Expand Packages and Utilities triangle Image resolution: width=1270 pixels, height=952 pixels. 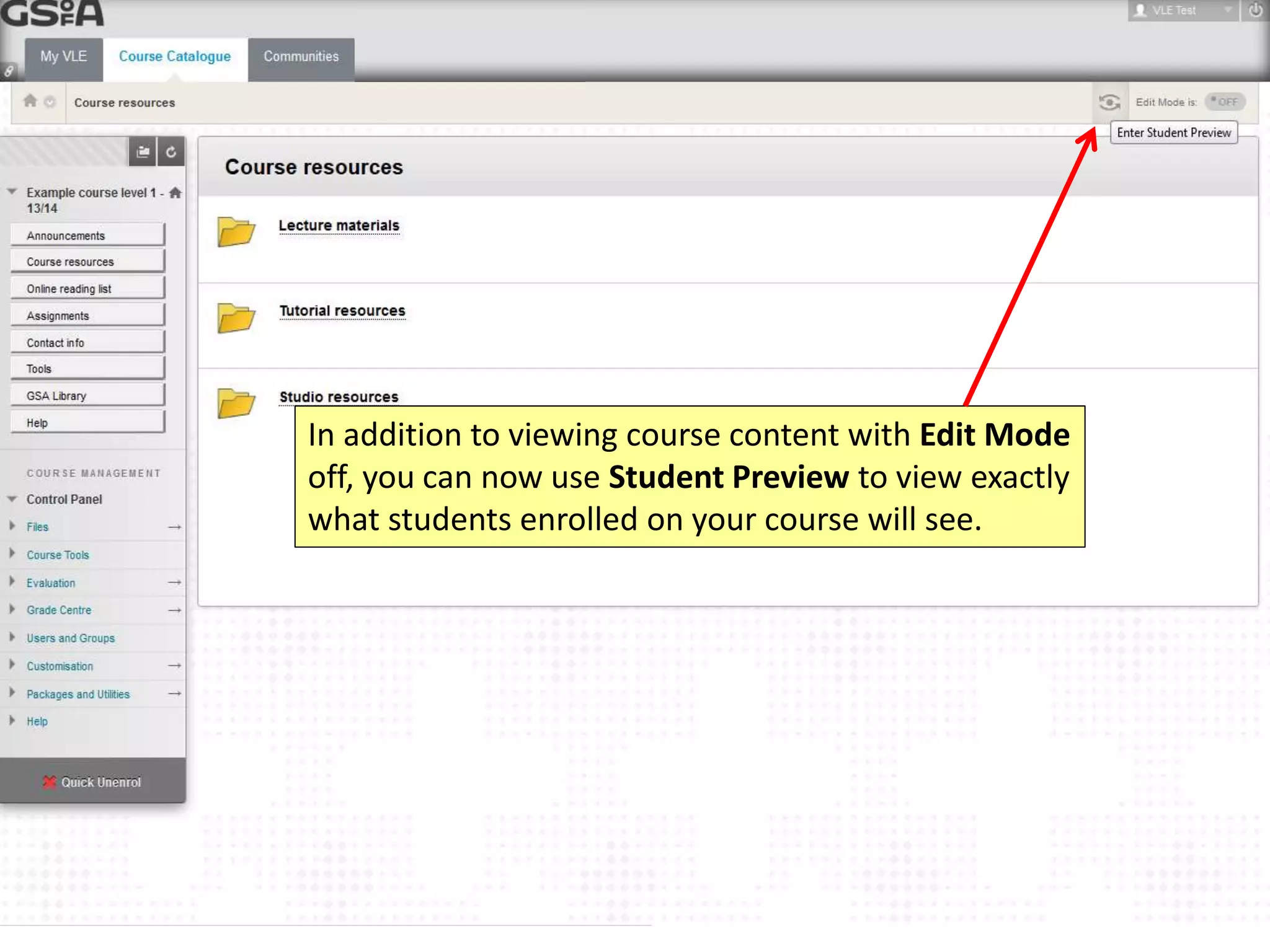(x=12, y=692)
